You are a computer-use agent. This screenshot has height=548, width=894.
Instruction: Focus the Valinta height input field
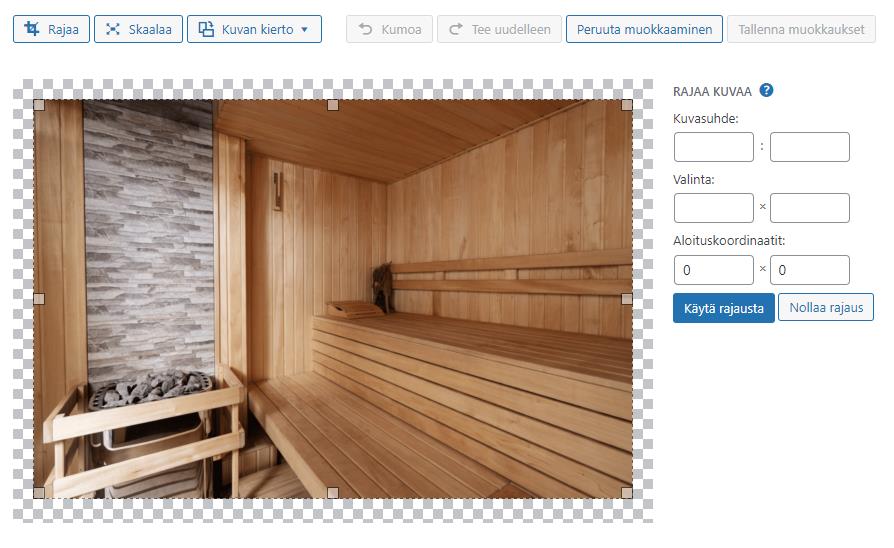pyautogui.click(x=809, y=208)
